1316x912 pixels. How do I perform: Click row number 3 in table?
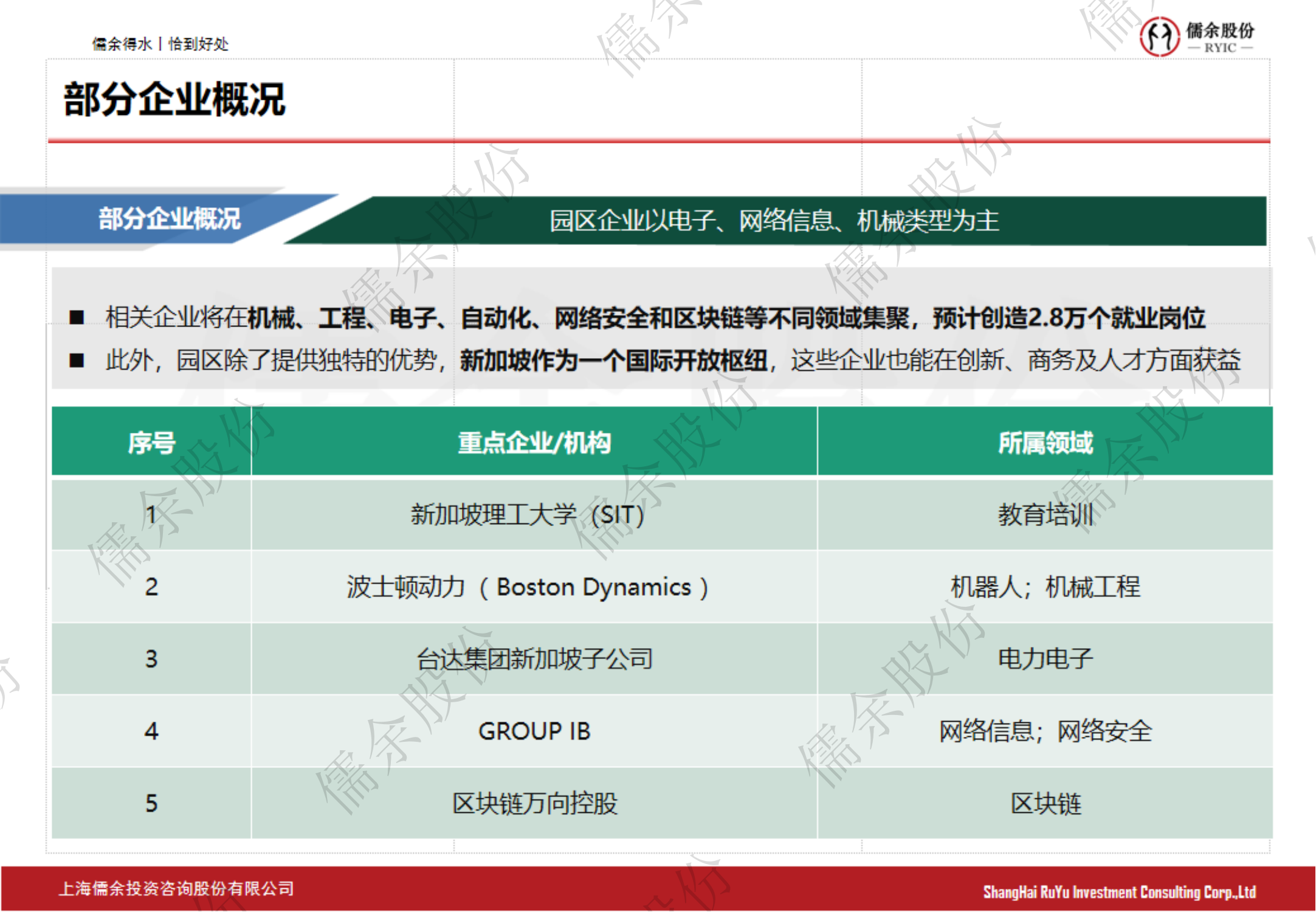(151, 659)
